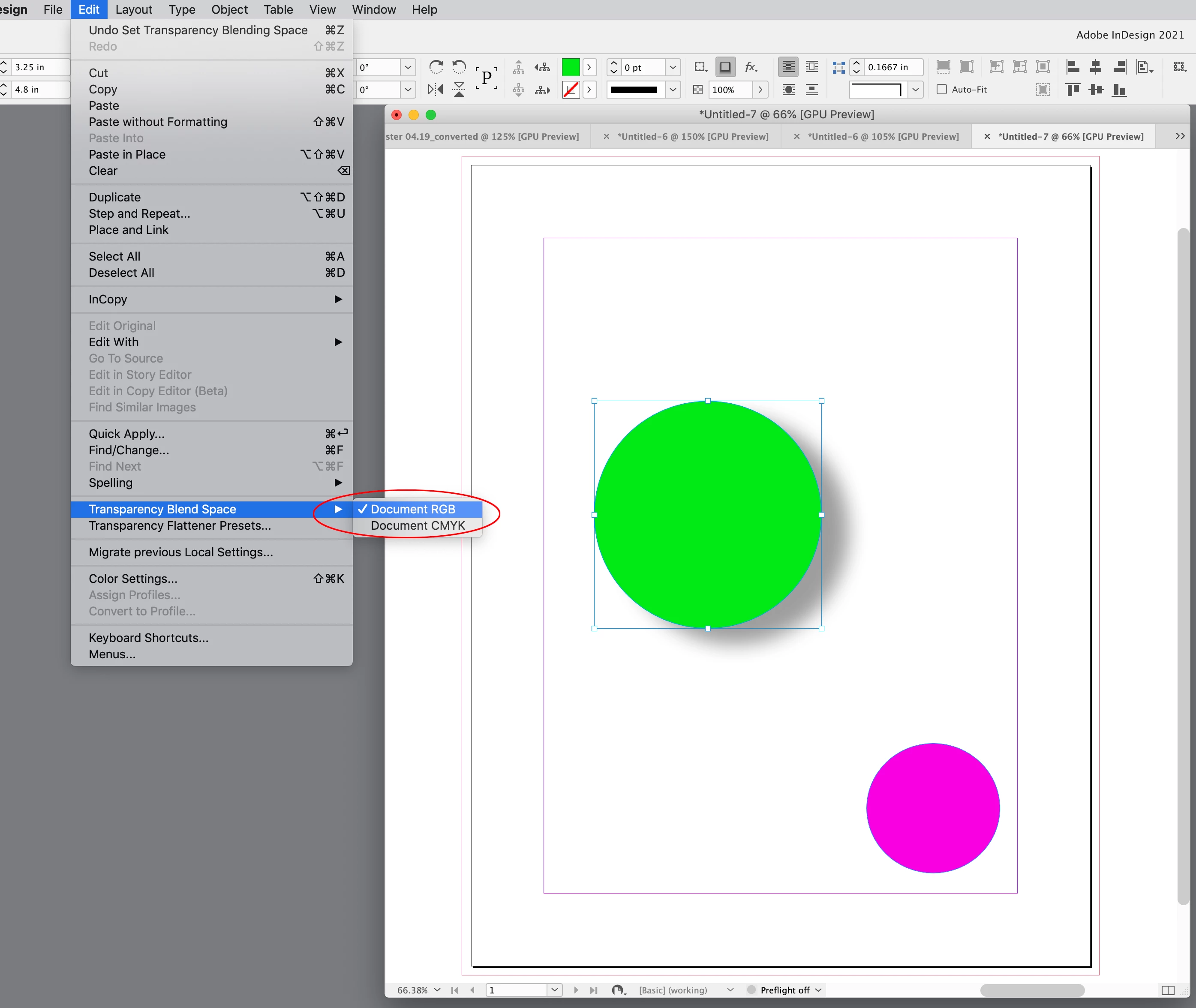The height and width of the screenshot is (1008, 1196).
Task: Click the page number input field
Action: coord(517,990)
